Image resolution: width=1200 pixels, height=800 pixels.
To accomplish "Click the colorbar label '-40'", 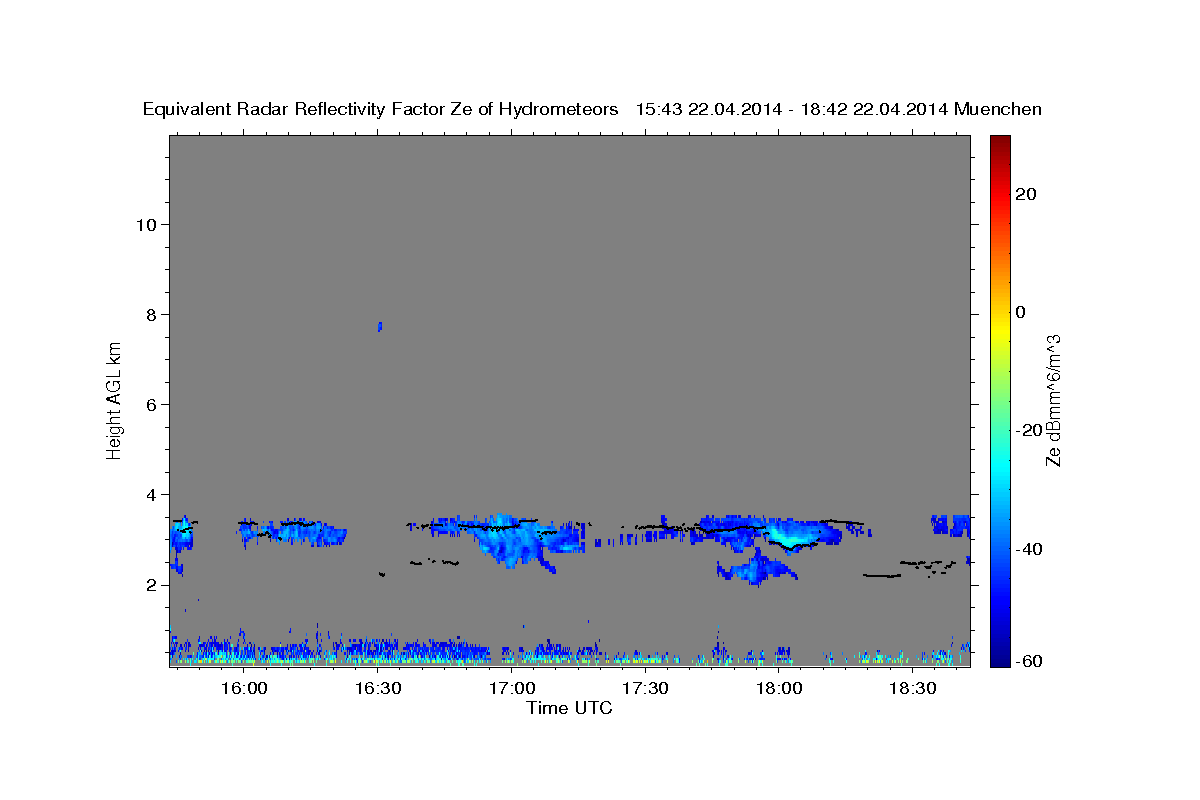I will (x=1028, y=548).
